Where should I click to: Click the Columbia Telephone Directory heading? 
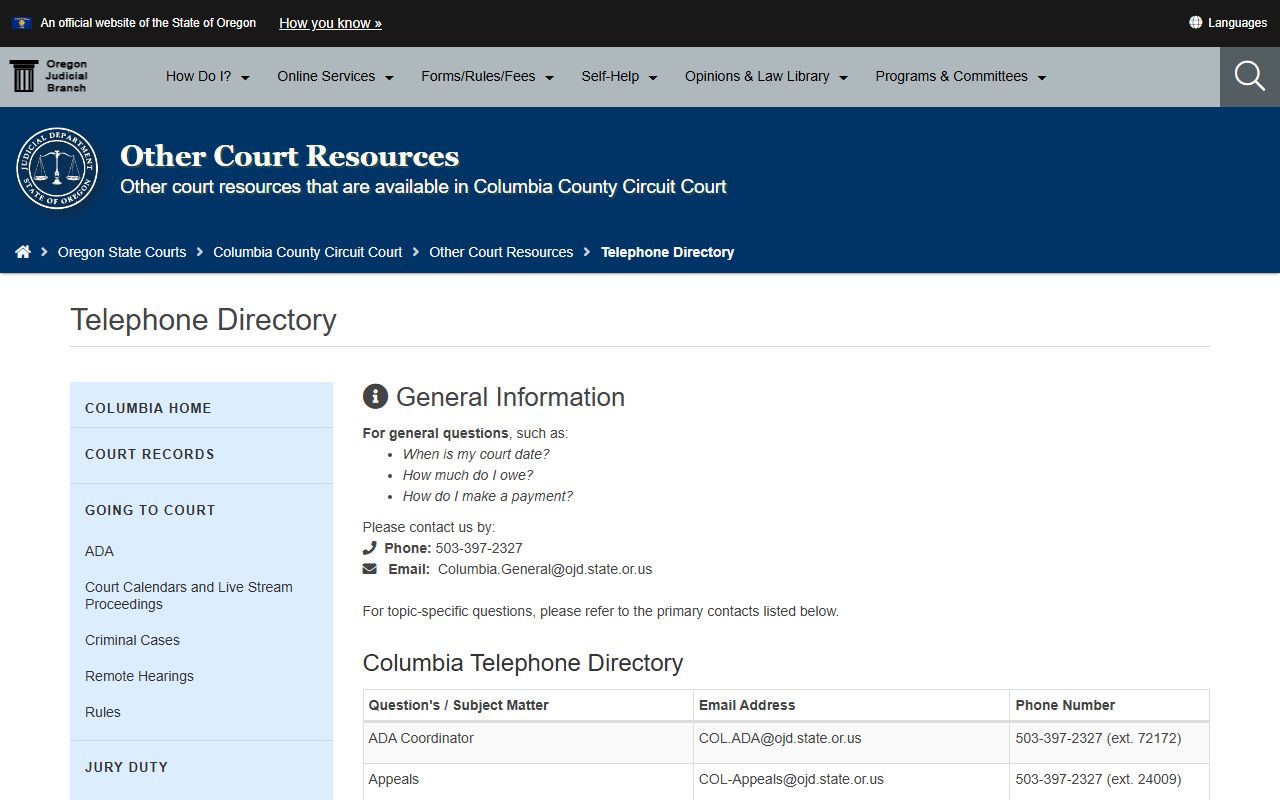[x=523, y=663]
